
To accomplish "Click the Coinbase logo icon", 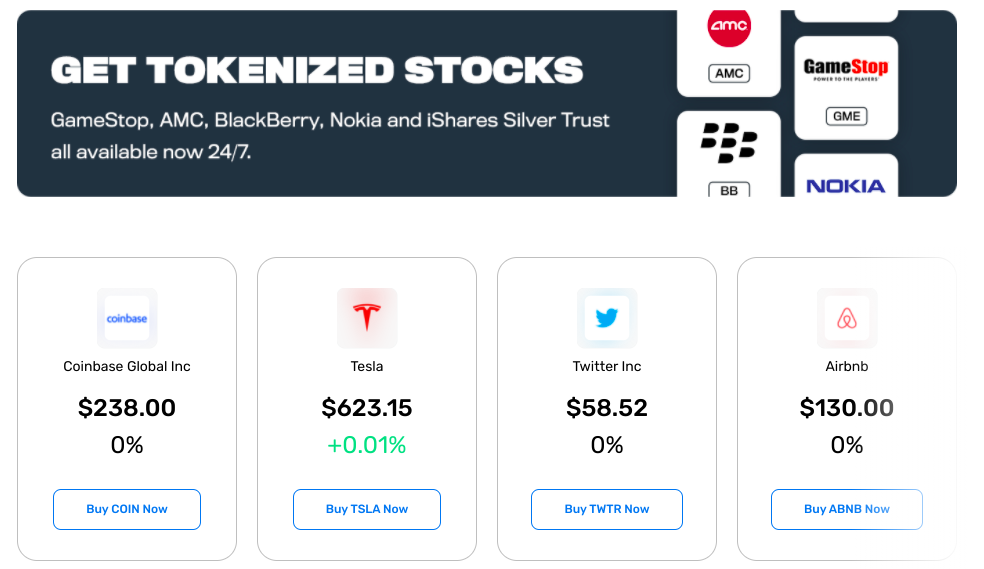I will pos(127,318).
